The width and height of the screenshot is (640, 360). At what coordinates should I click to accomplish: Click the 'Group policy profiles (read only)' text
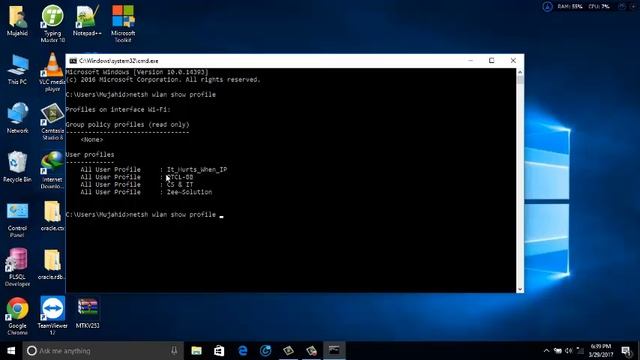coord(127,124)
